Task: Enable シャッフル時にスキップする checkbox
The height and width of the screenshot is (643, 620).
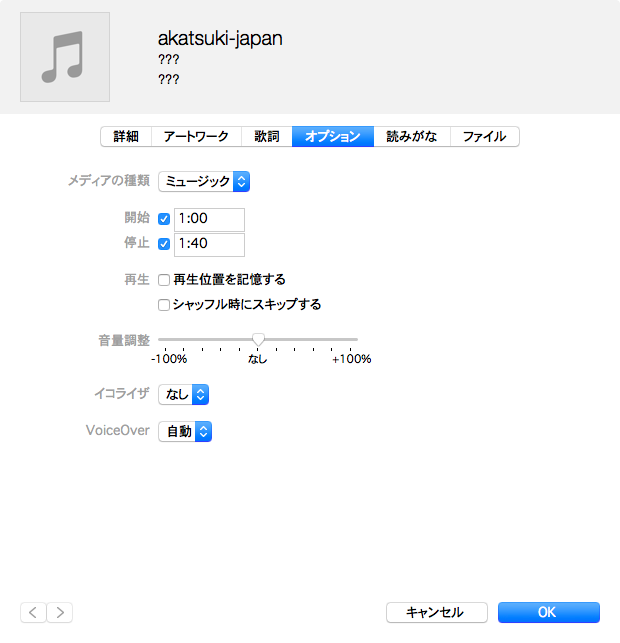Action: point(164,305)
